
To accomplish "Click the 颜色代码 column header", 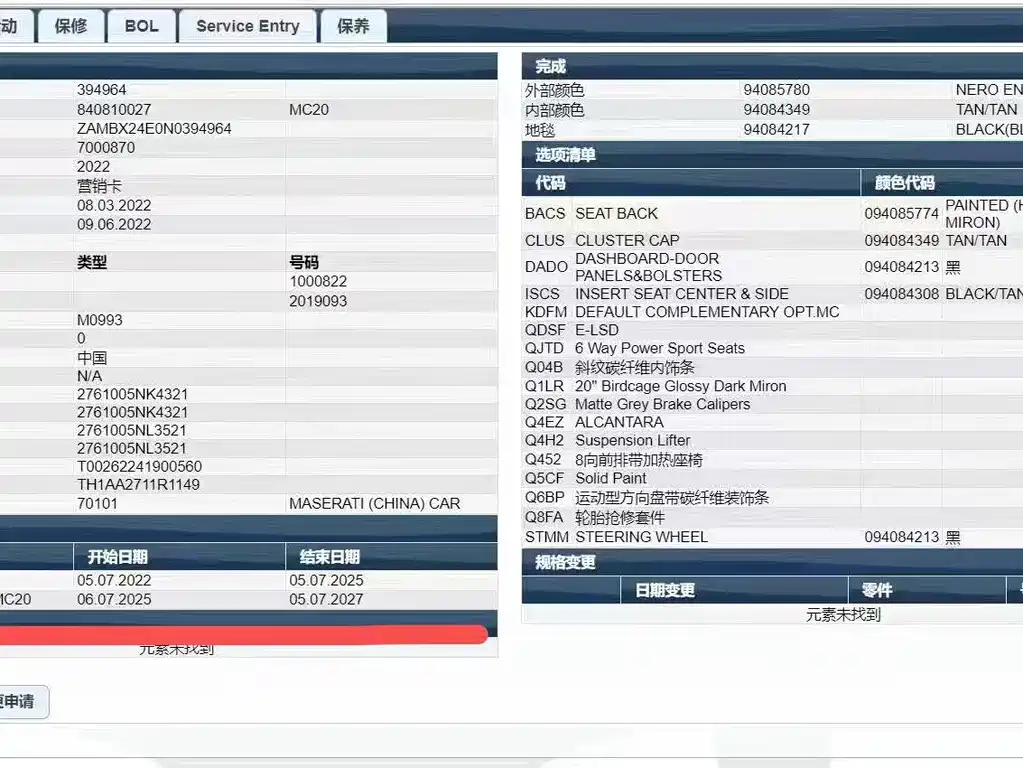I will (904, 183).
